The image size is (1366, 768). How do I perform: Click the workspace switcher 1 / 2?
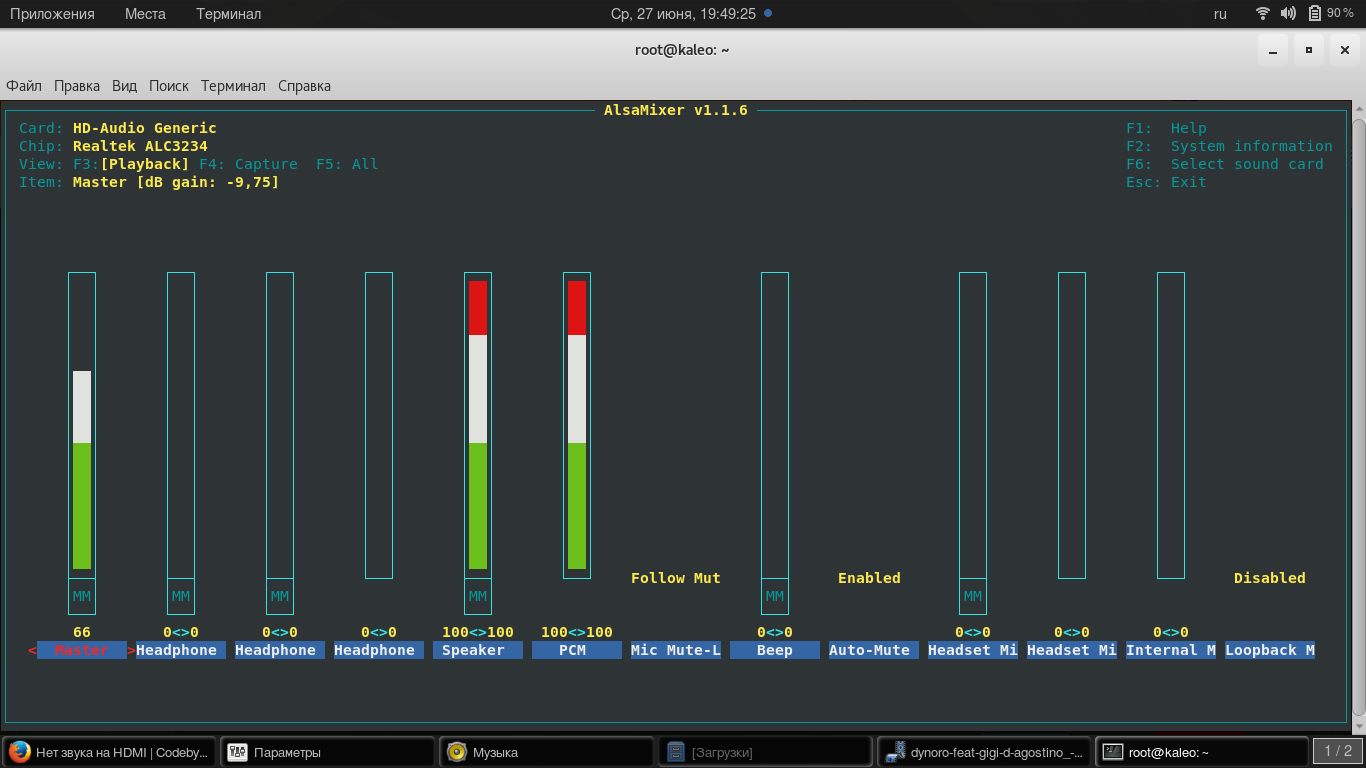click(x=1338, y=751)
